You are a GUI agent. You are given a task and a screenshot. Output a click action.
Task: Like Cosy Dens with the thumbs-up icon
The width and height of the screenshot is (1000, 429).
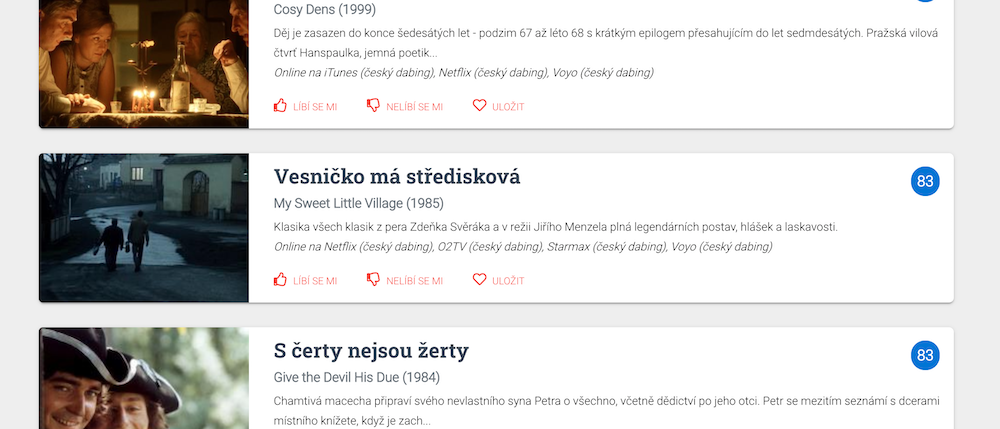point(280,106)
